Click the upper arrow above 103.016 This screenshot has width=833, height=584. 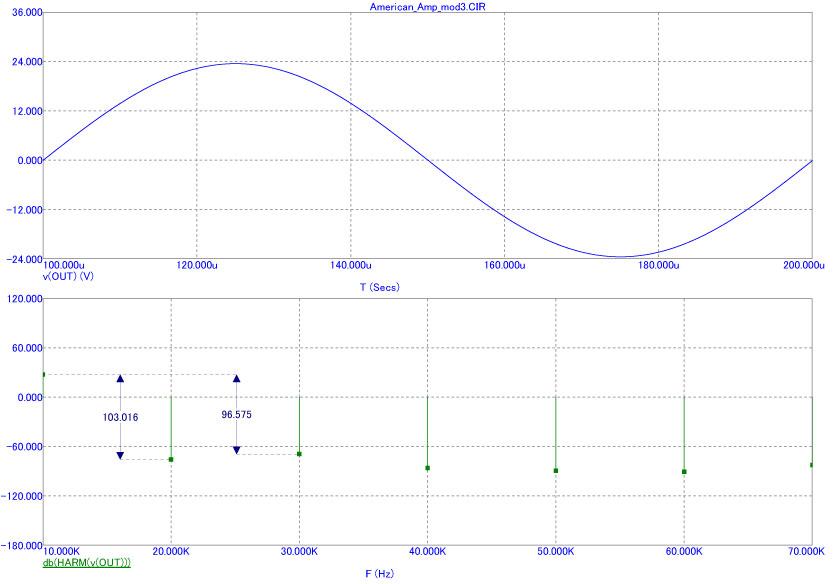[x=120, y=379]
